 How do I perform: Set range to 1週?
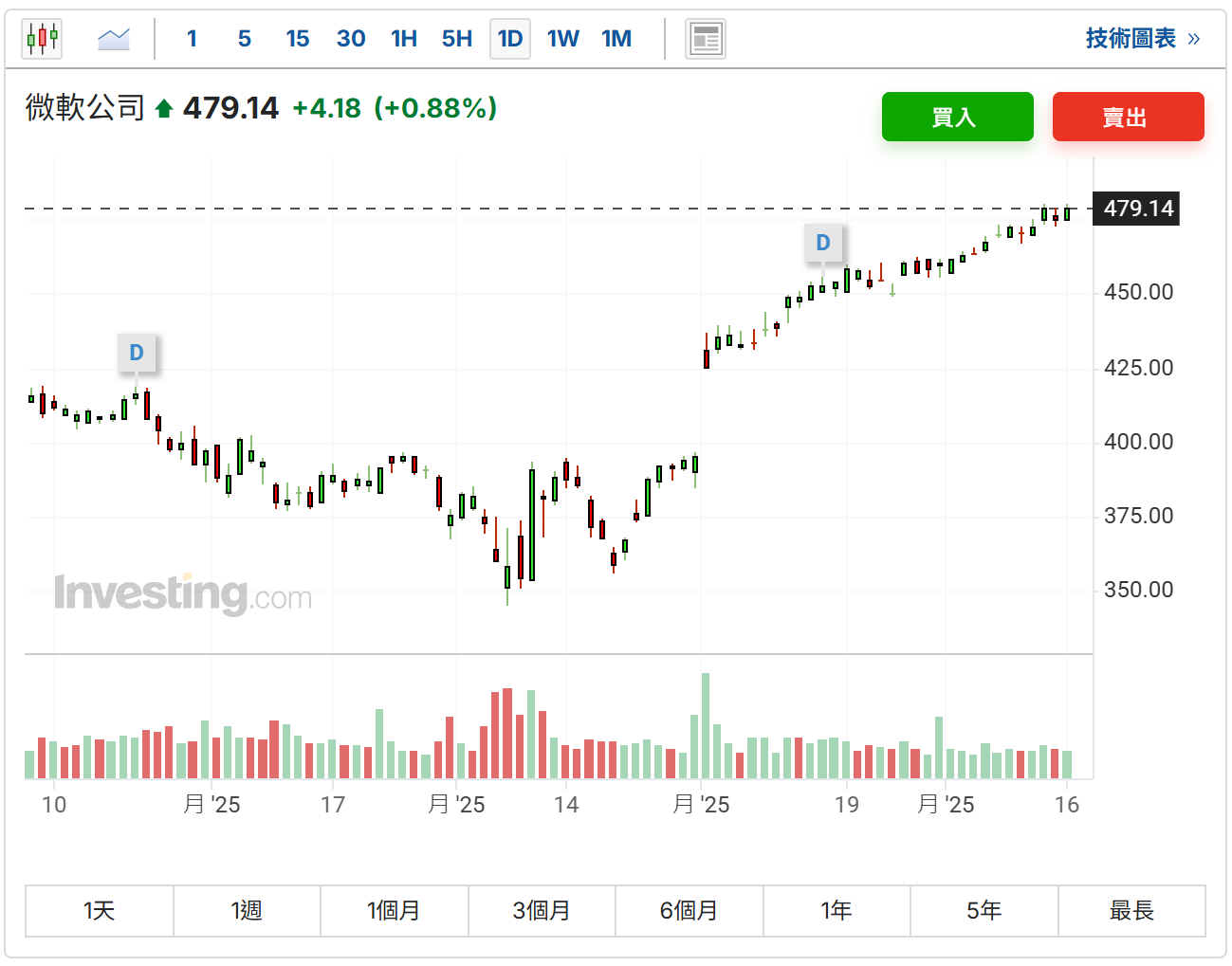click(247, 911)
